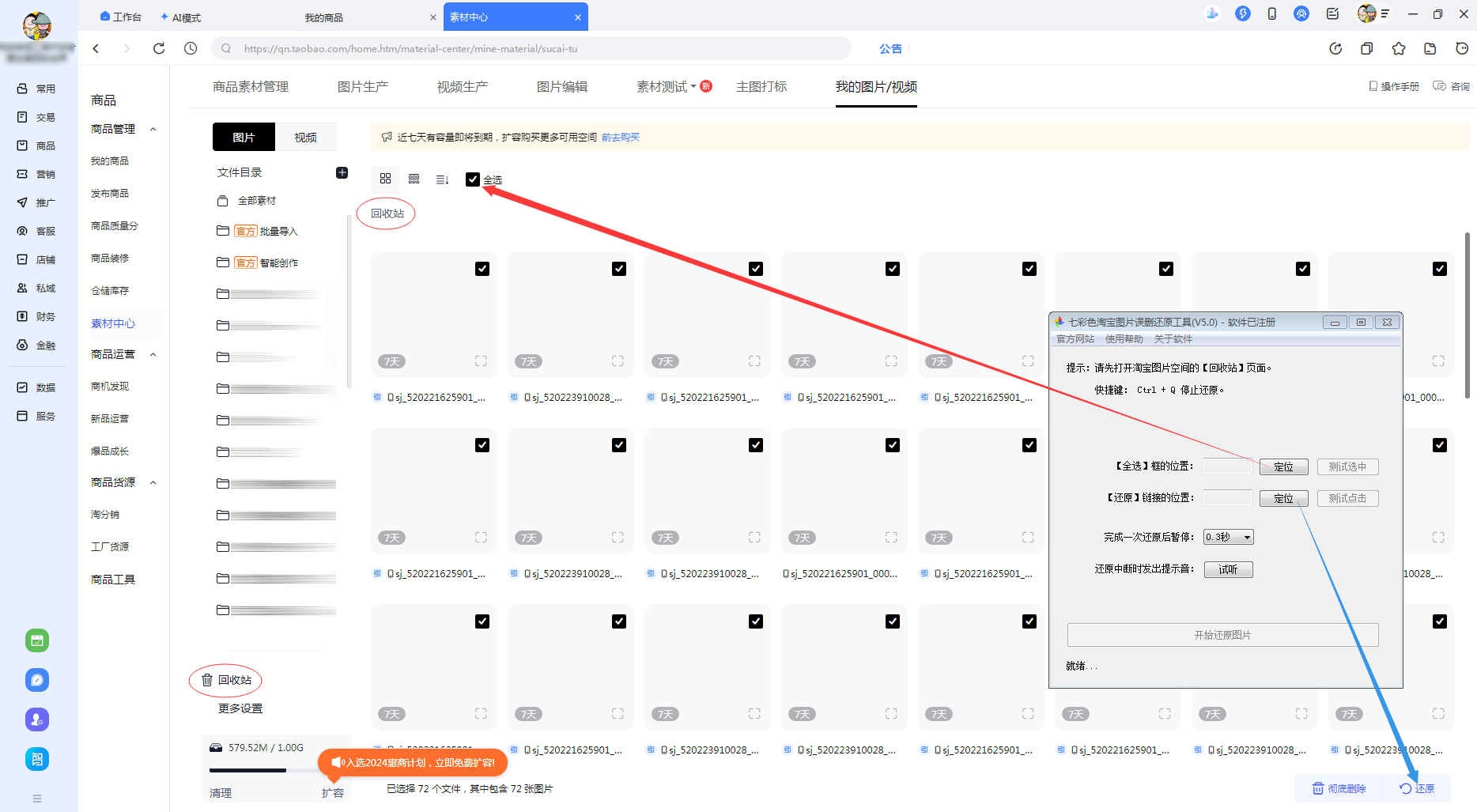Click the add folder plus icon

pyautogui.click(x=342, y=172)
